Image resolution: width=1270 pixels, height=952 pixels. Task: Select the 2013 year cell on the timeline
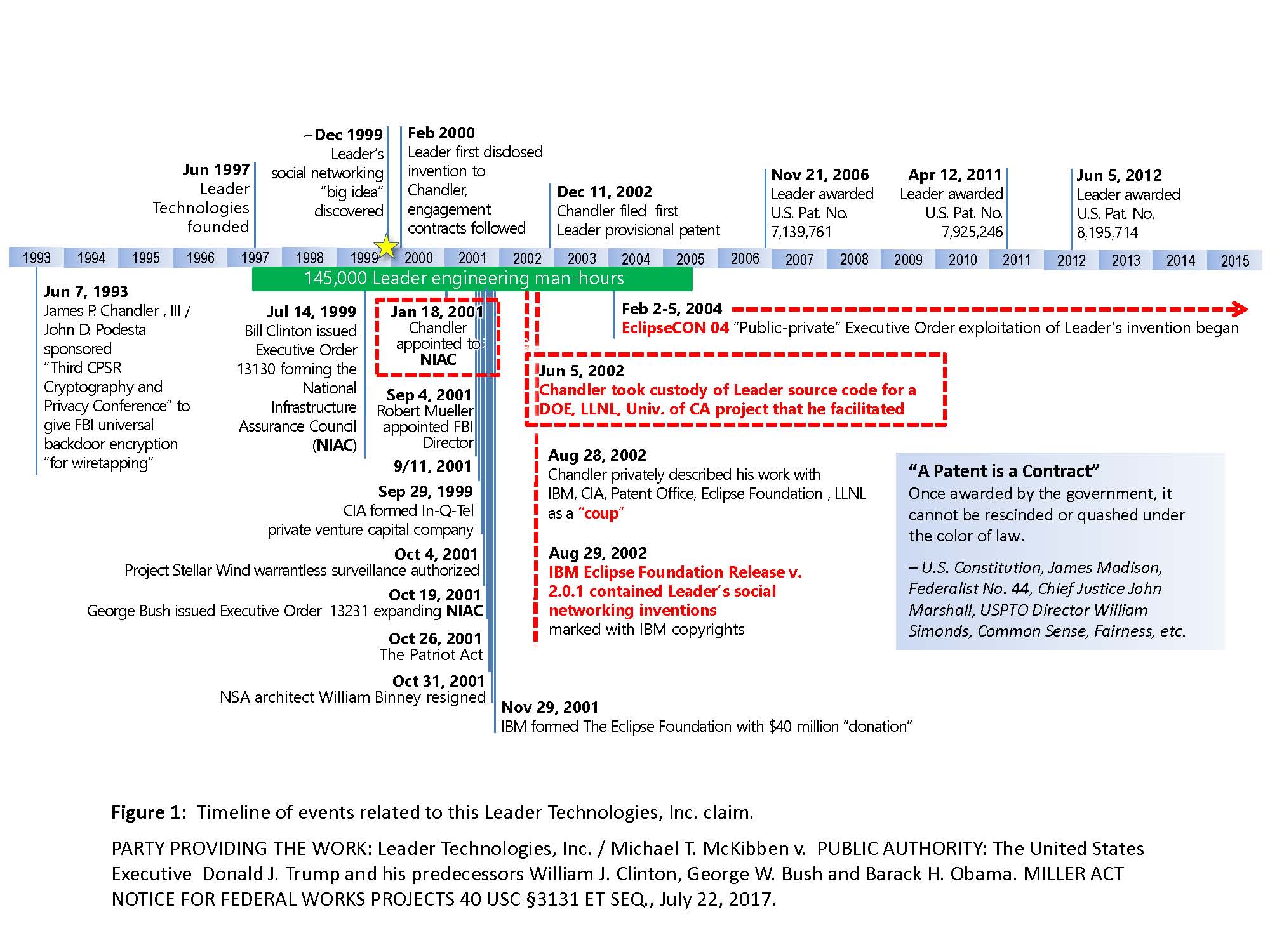pyautogui.click(x=1125, y=260)
